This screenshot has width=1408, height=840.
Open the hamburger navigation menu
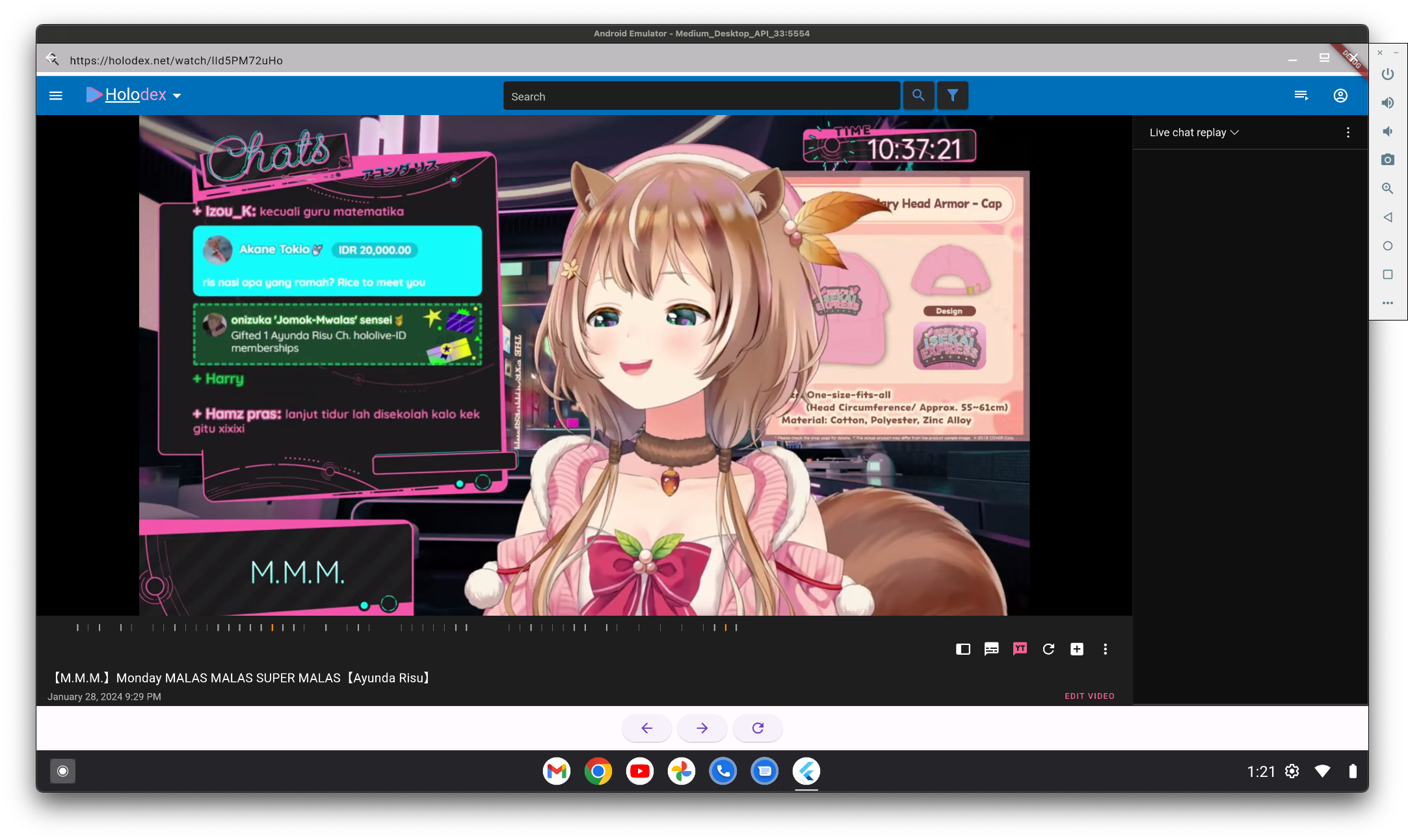point(56,96)
